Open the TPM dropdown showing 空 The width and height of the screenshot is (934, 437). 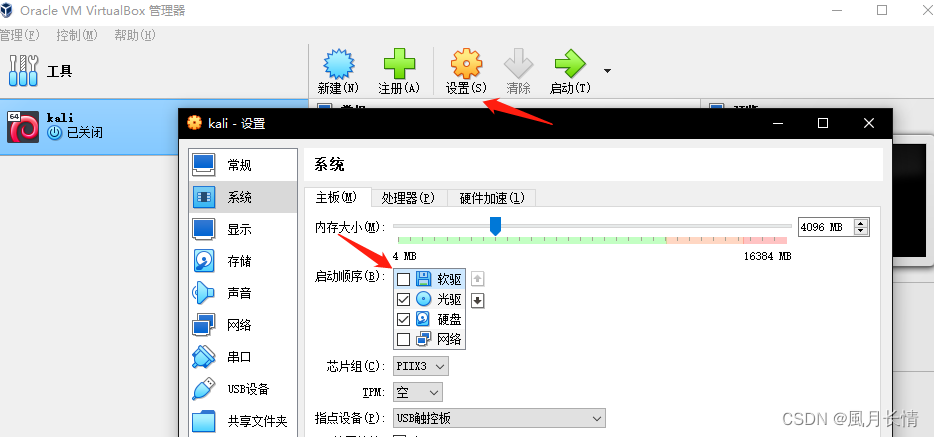point(418,392)
